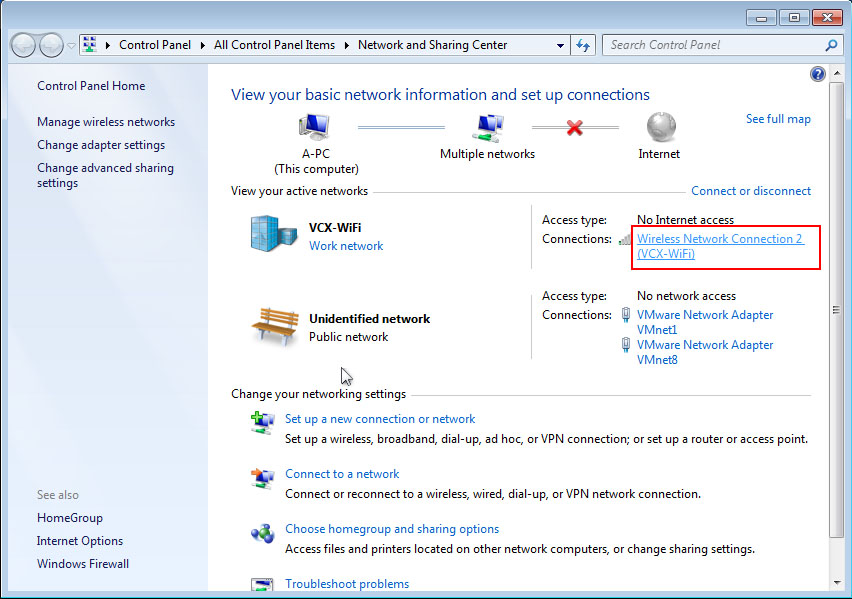Open Change advanced sharing settings

pyautogui.click(x=105, y=175)
